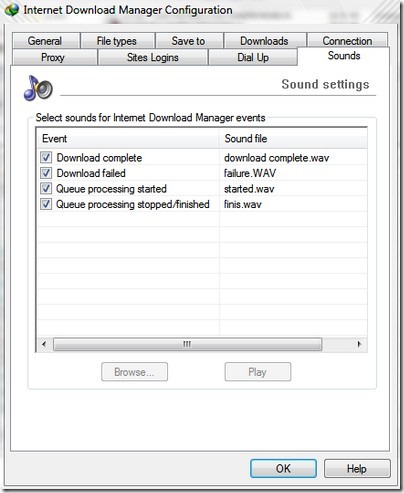
Task: Toggle the Queue processing stopped/finished checkbox
Action: tap(46, 204)
